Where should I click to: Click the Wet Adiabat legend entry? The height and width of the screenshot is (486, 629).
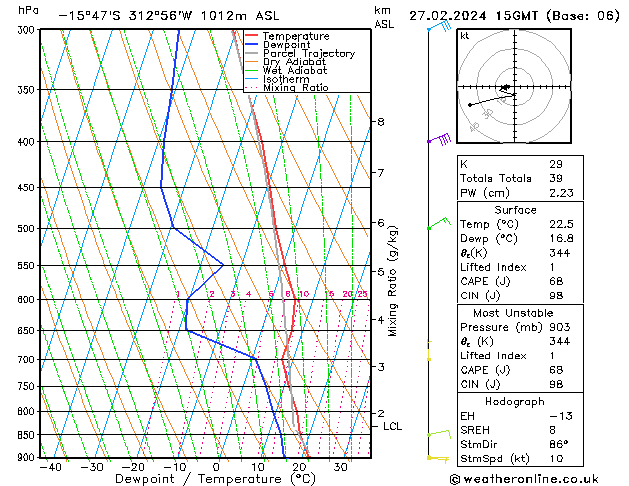[291, 71]
